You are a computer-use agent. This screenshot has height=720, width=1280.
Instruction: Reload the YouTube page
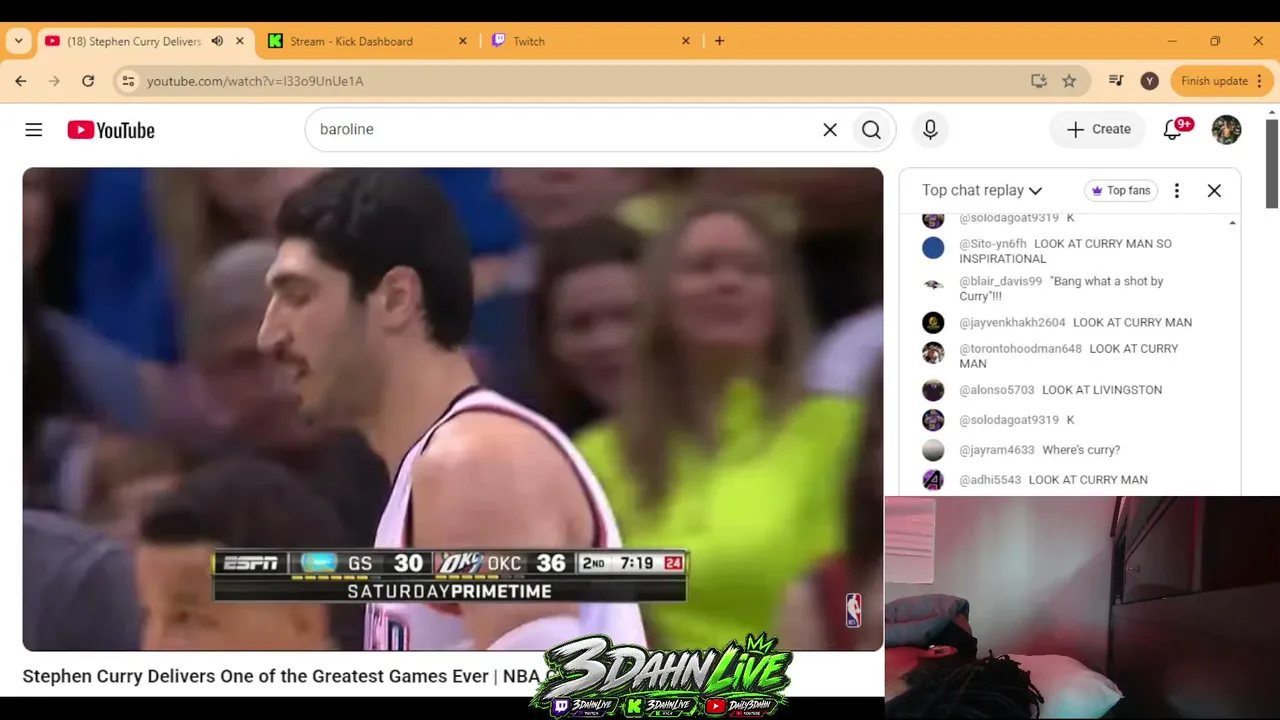point(88,81)
